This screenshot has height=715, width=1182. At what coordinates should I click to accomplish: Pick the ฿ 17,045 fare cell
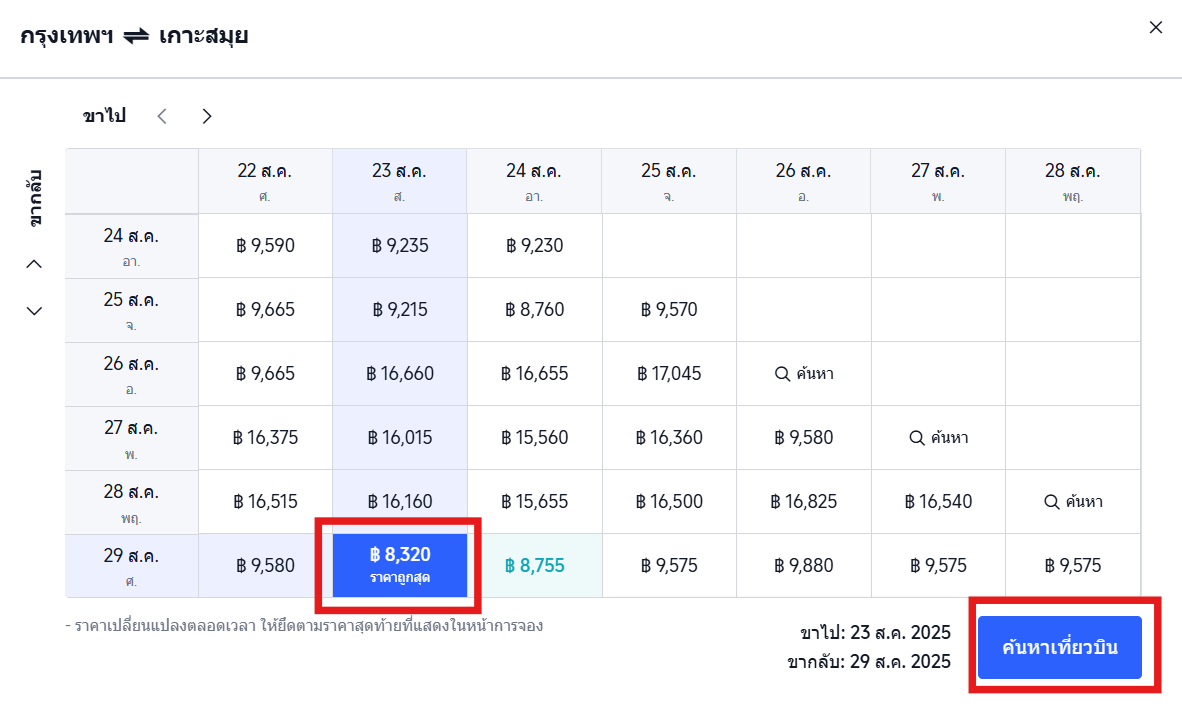(x=669, y=374)
